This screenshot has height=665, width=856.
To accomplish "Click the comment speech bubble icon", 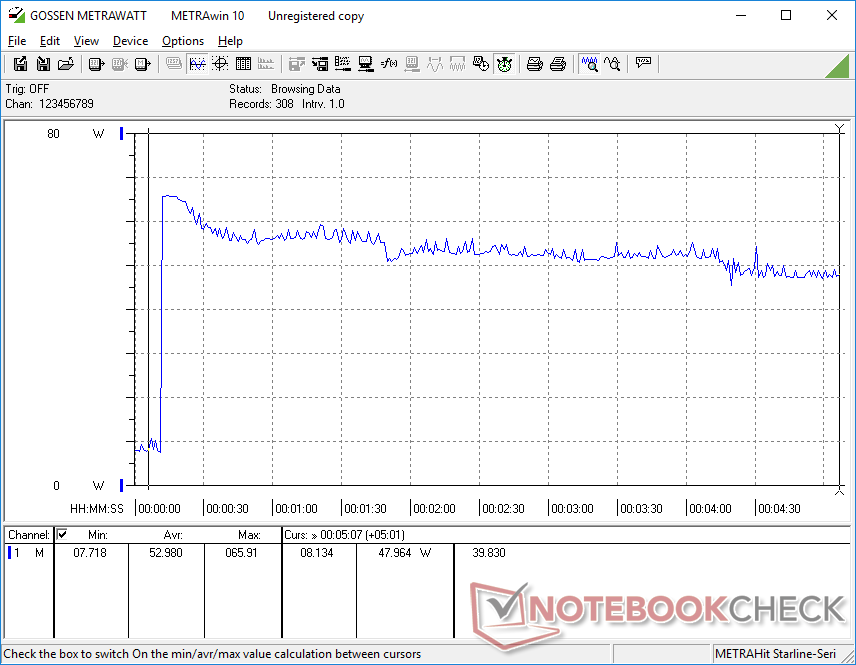I will click(643, 63).
